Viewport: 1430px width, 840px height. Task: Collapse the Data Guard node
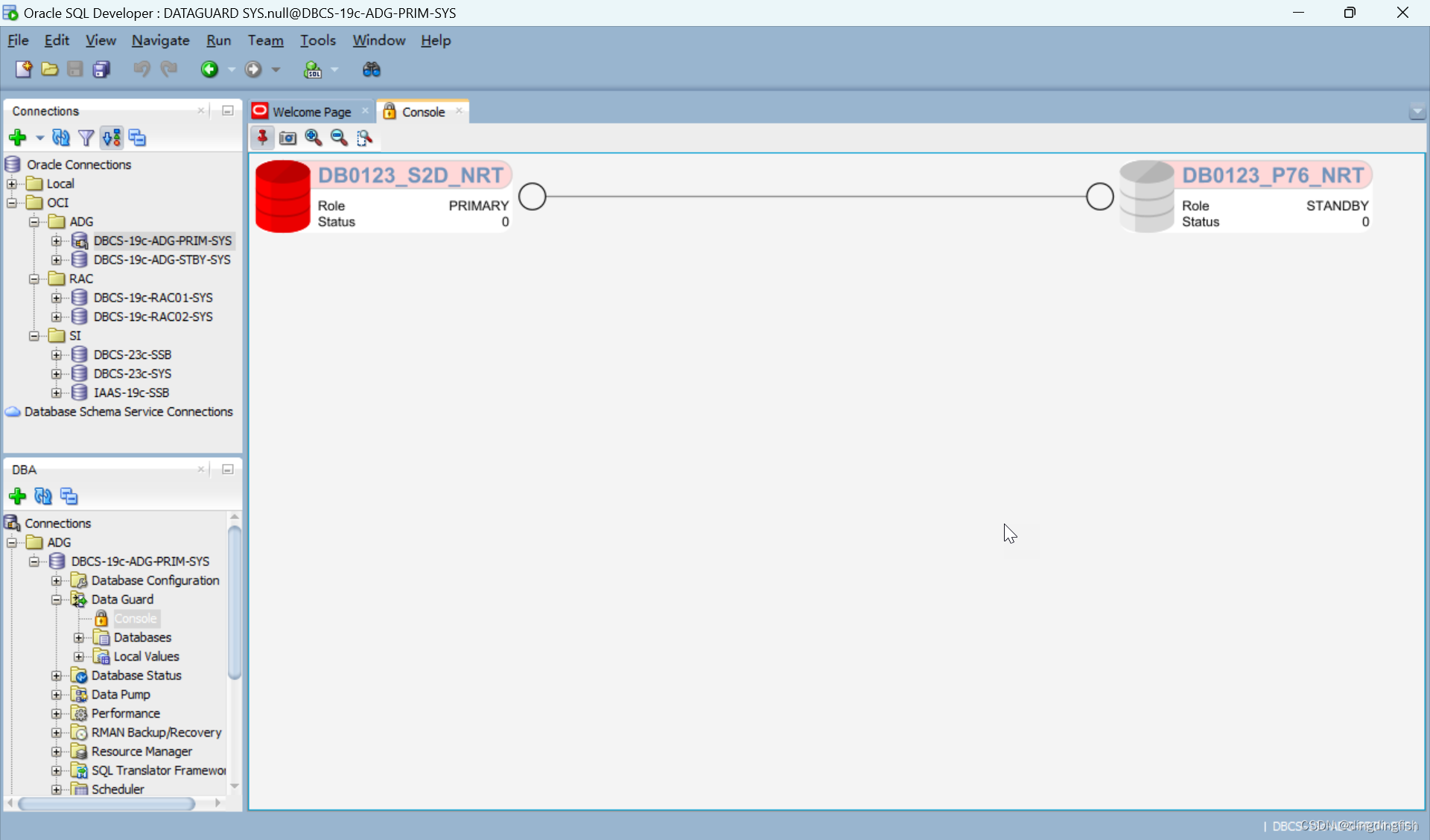57,599
